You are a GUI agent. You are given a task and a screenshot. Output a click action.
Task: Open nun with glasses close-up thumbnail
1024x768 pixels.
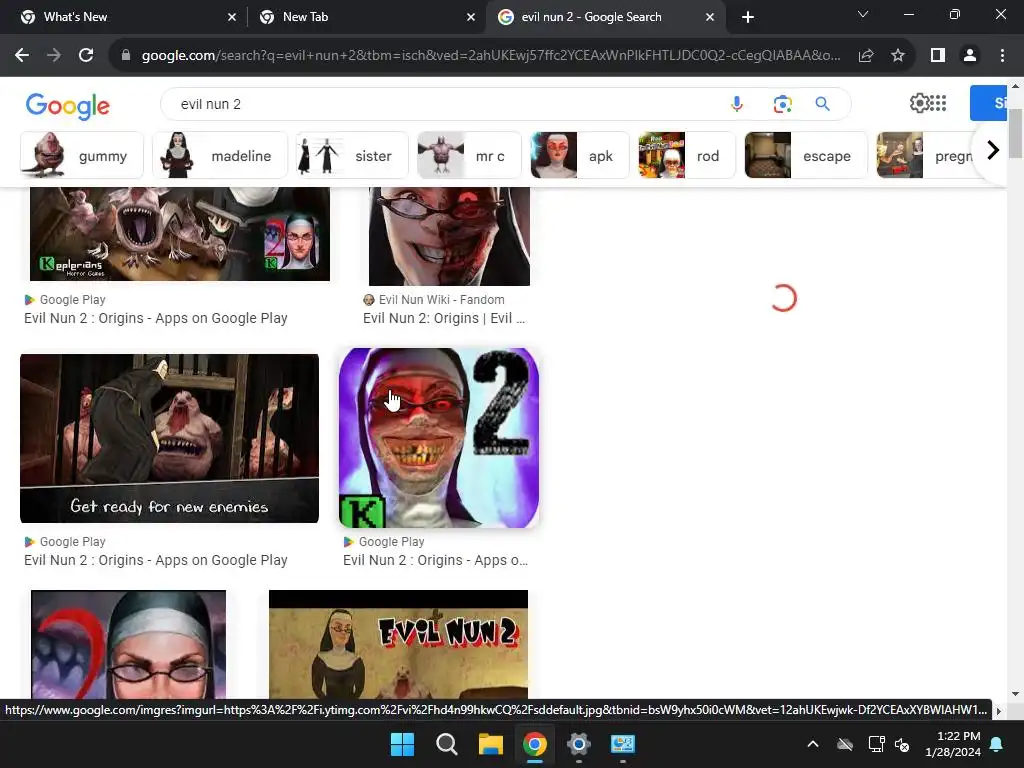point(129,645)
